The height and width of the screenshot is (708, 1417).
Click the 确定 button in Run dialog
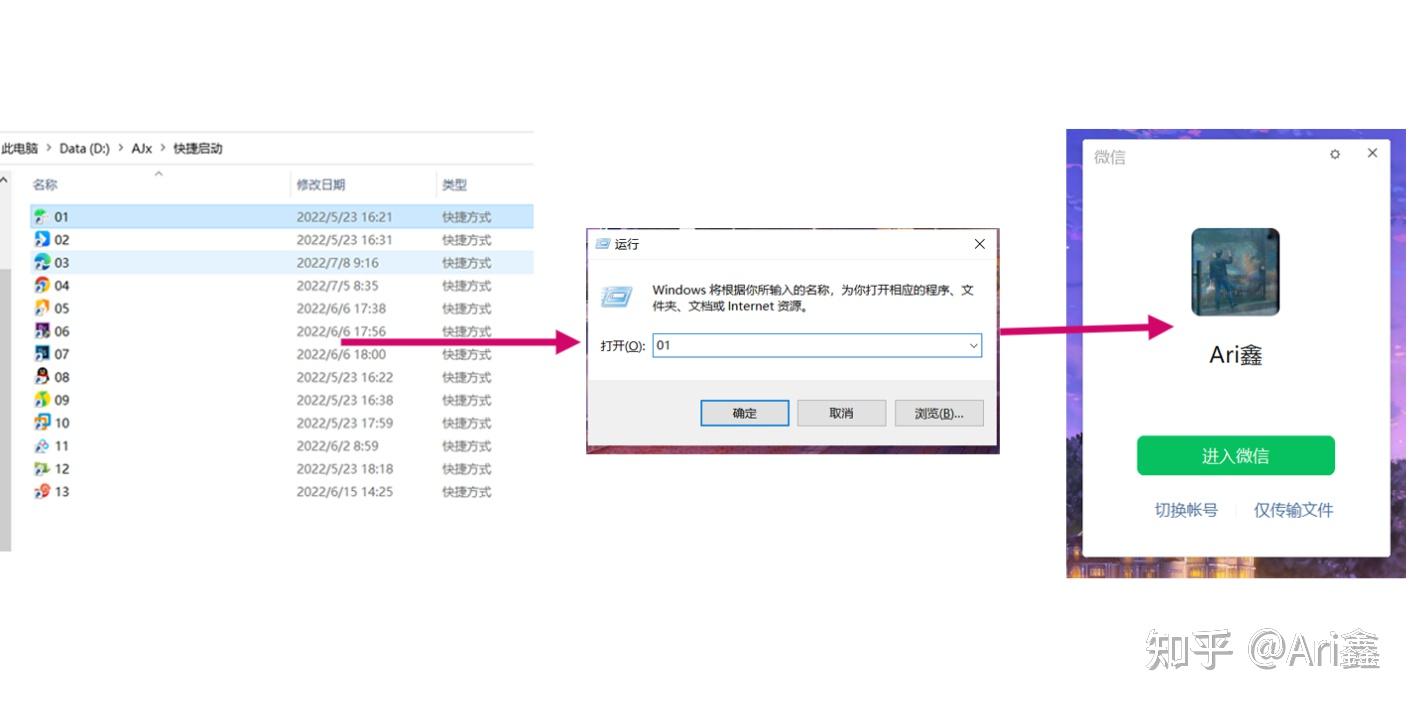pyautogui.click(x=745, y=413)
